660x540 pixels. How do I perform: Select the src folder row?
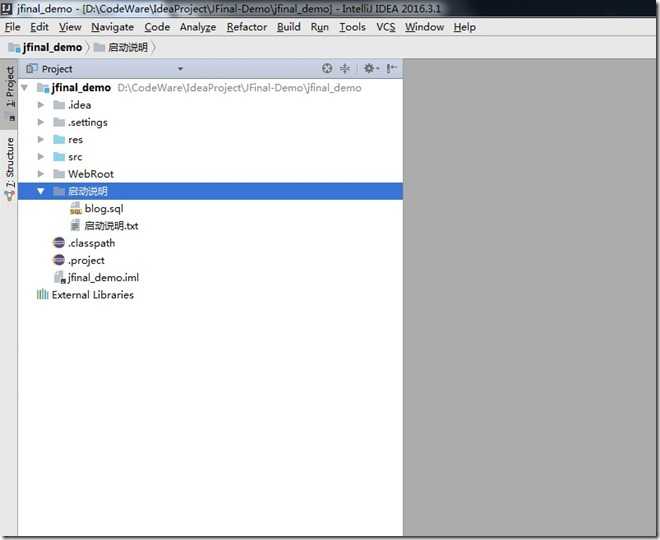click(x=210, y=157)
